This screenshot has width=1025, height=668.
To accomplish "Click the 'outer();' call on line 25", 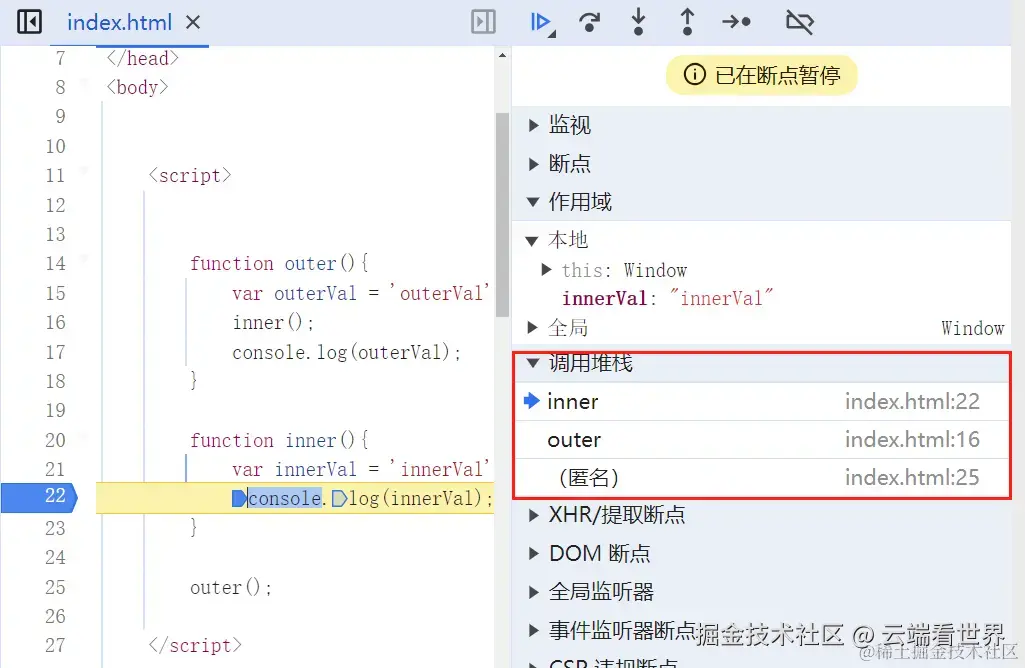I will click(231, 587).
